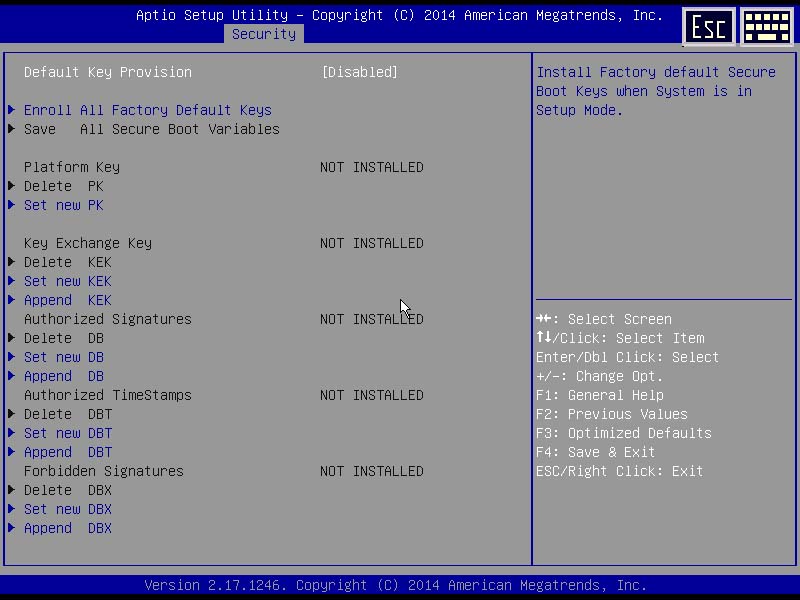Screen dimensions: 800x600
Task: Click the +/-: Change Opt. hint
Action: (x=599, y=377)
